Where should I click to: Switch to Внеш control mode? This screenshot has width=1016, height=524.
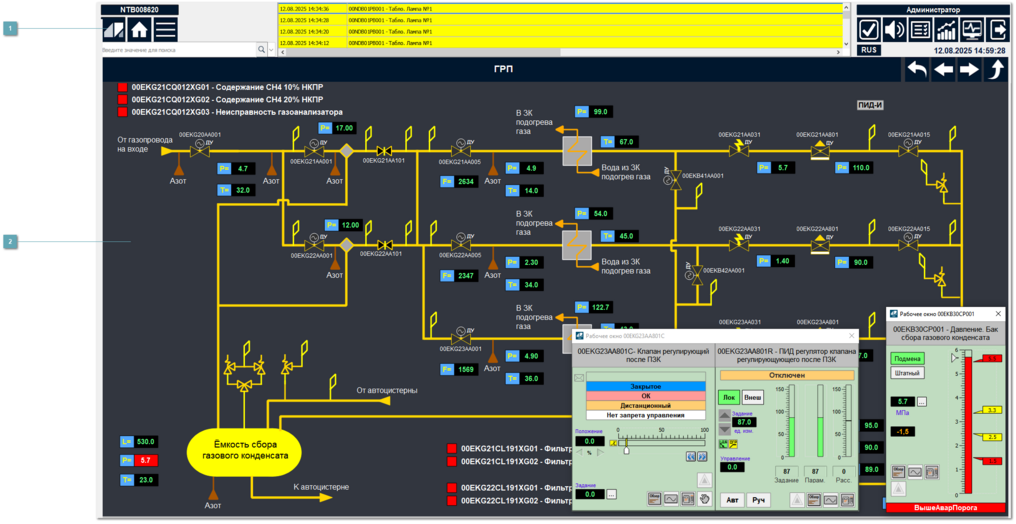click(752, 396)
